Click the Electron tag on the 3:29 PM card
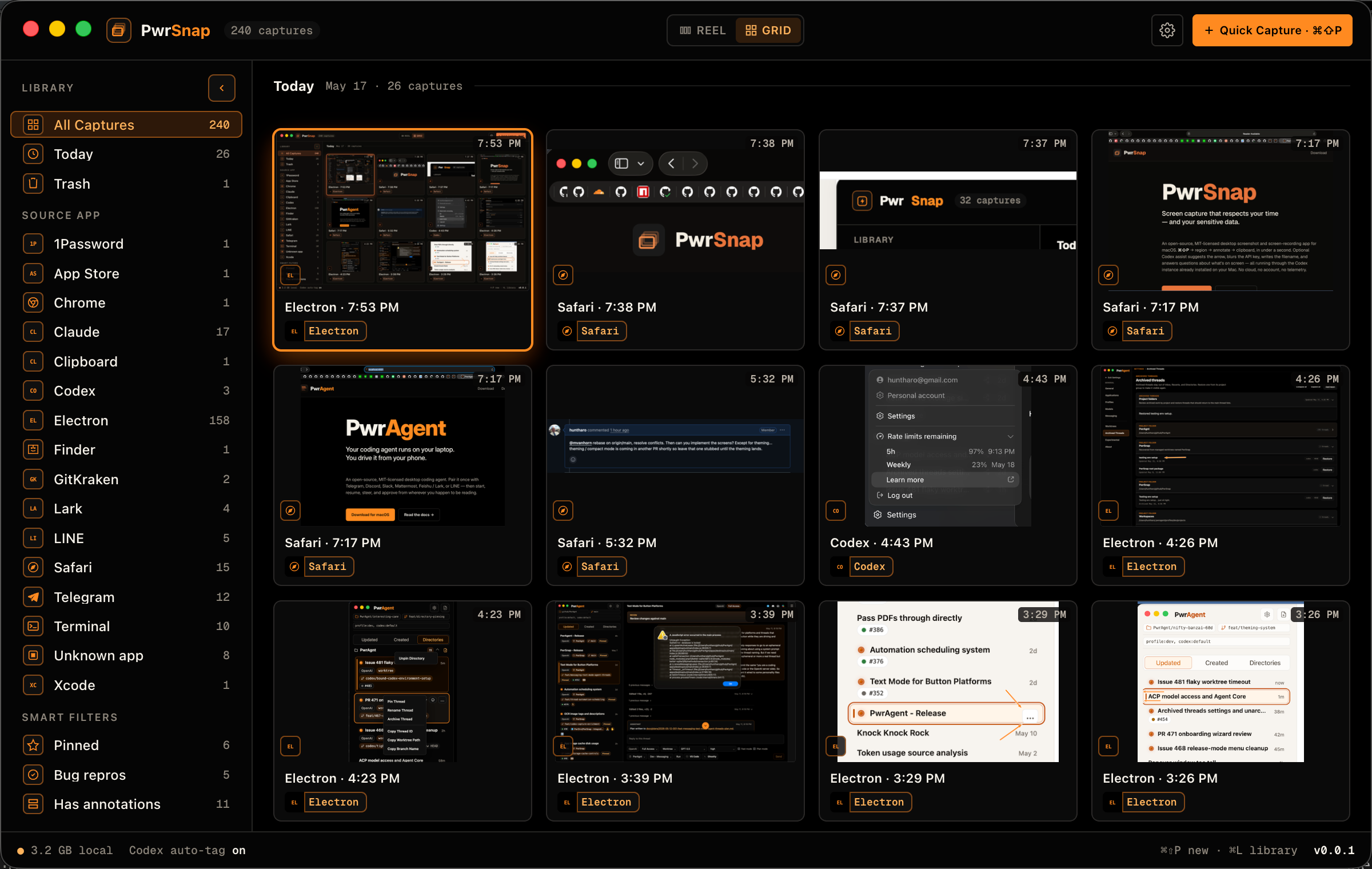This screenshot has height=869, width=1372. pyautogui.click(x=880, y=802)
